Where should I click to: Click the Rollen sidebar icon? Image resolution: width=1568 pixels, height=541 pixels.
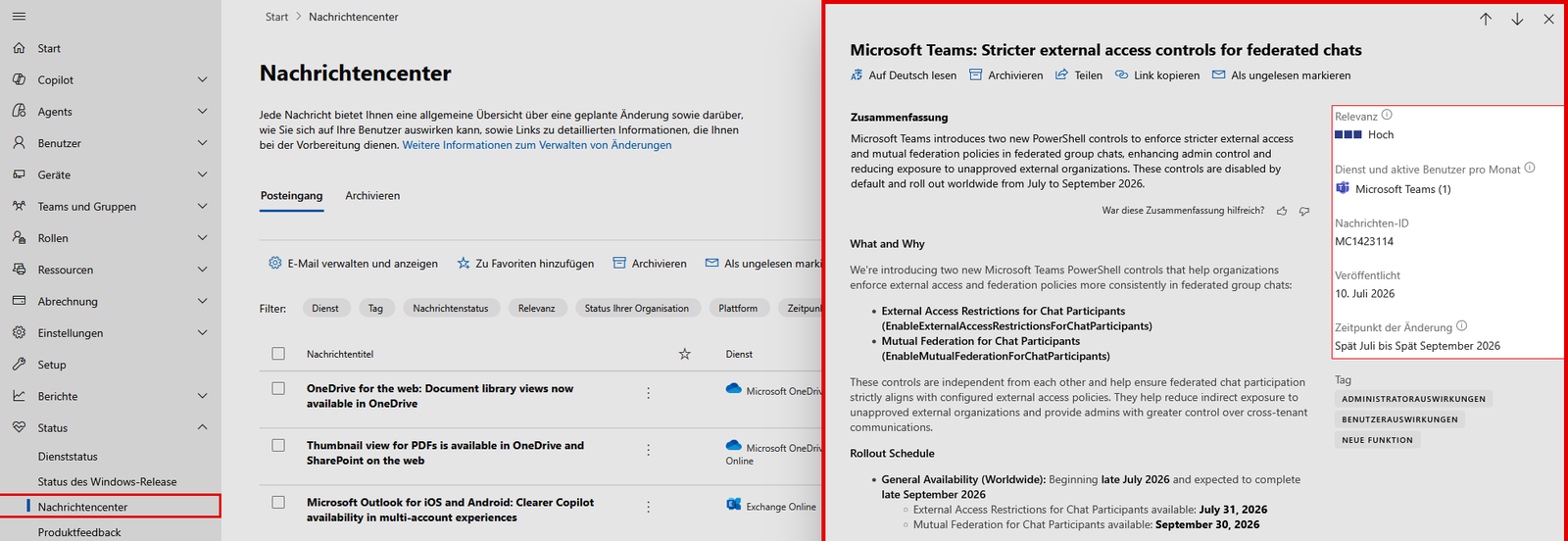pos(19,237)
